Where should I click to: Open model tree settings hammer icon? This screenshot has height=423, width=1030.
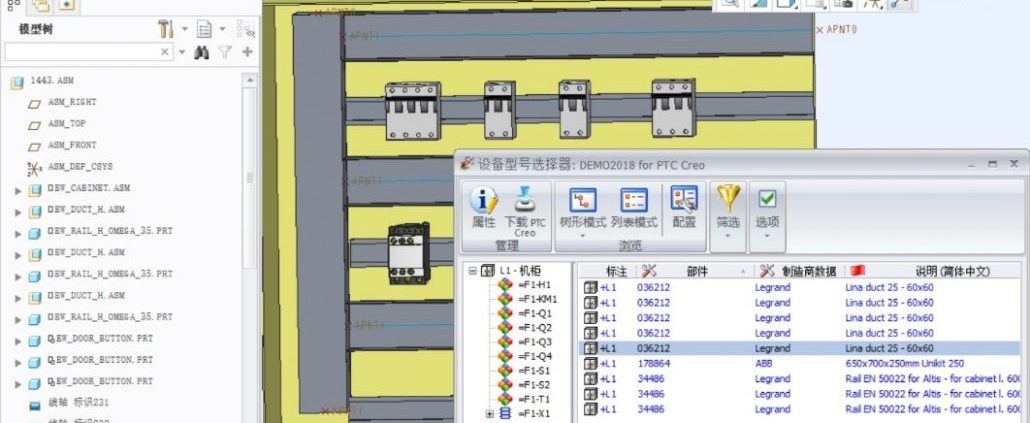pos(166,29)
